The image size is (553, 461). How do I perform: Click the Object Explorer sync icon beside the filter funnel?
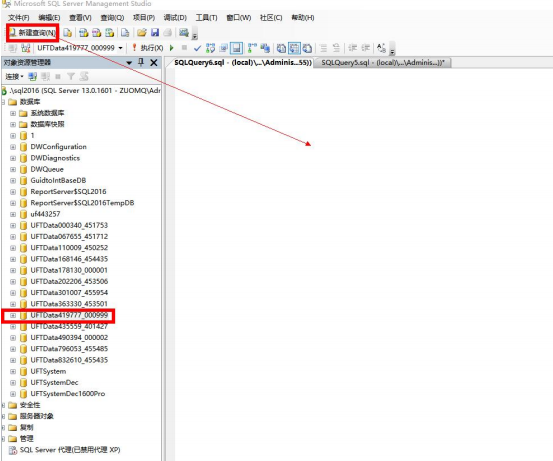pyautogui.click(x=84, y=77)
